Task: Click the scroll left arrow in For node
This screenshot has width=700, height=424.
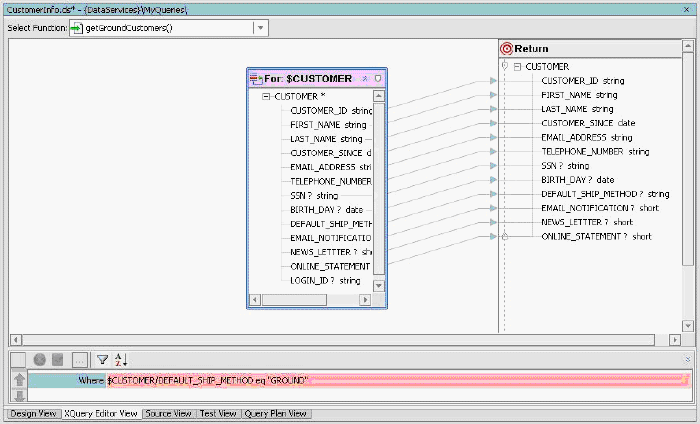Action: coord(254,300)
